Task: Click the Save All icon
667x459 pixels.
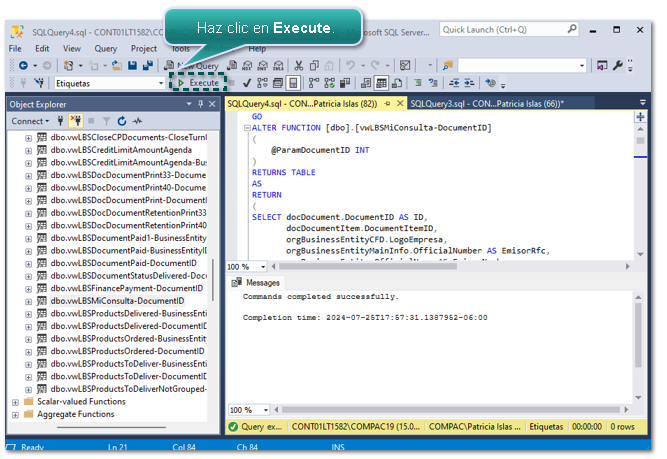Action: pos(148,66)
